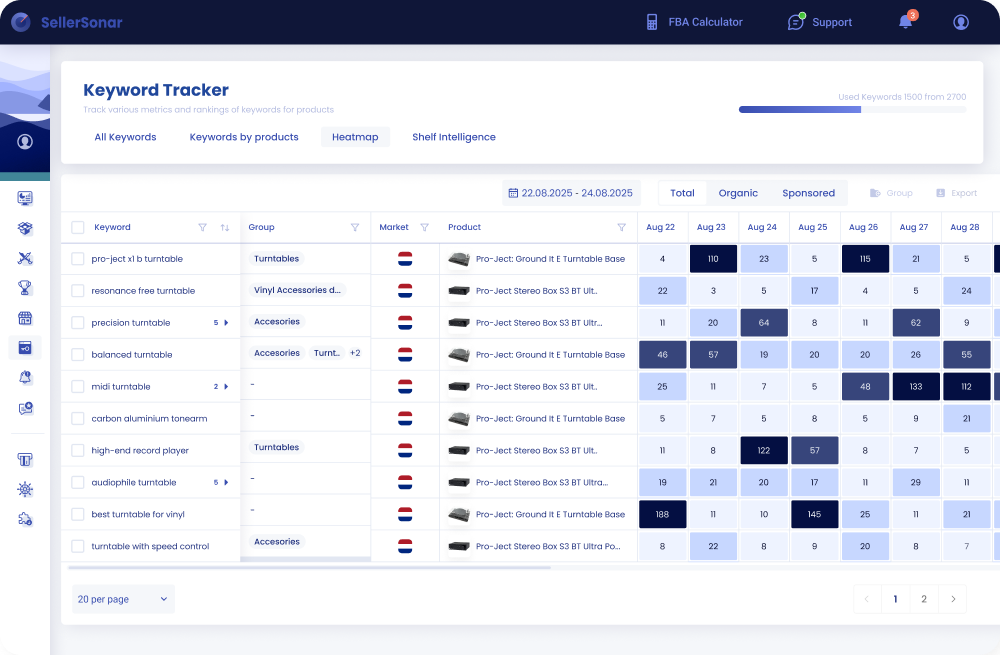Click the SellerSonar logo icon
1000x655 pixels.
click(x=21, y=22)
